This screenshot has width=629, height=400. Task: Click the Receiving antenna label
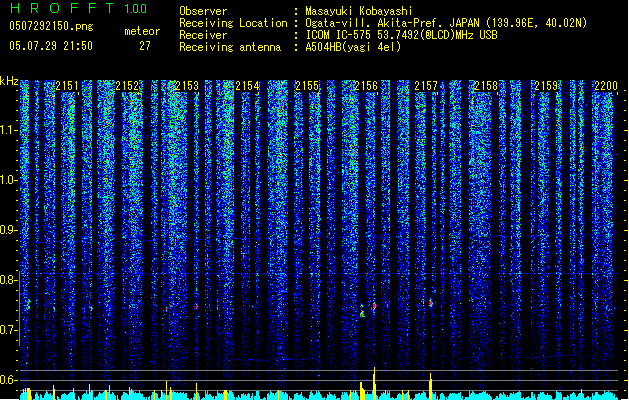(x=230, y=47)
